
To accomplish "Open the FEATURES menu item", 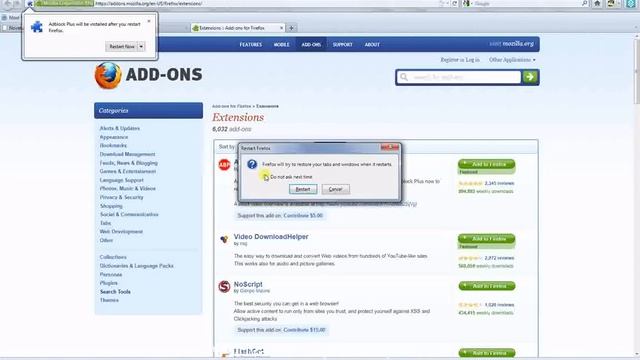I will coord(251,44).
